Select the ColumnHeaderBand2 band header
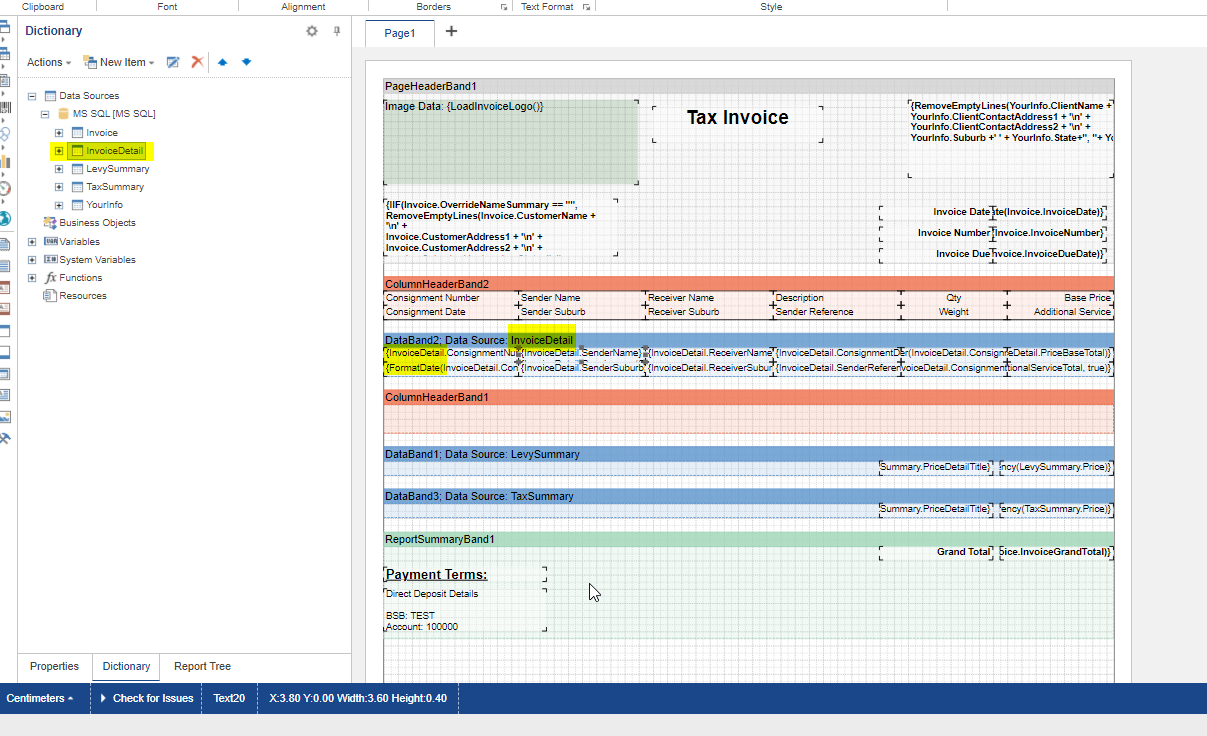1207x736 pixels. [748, 284]
